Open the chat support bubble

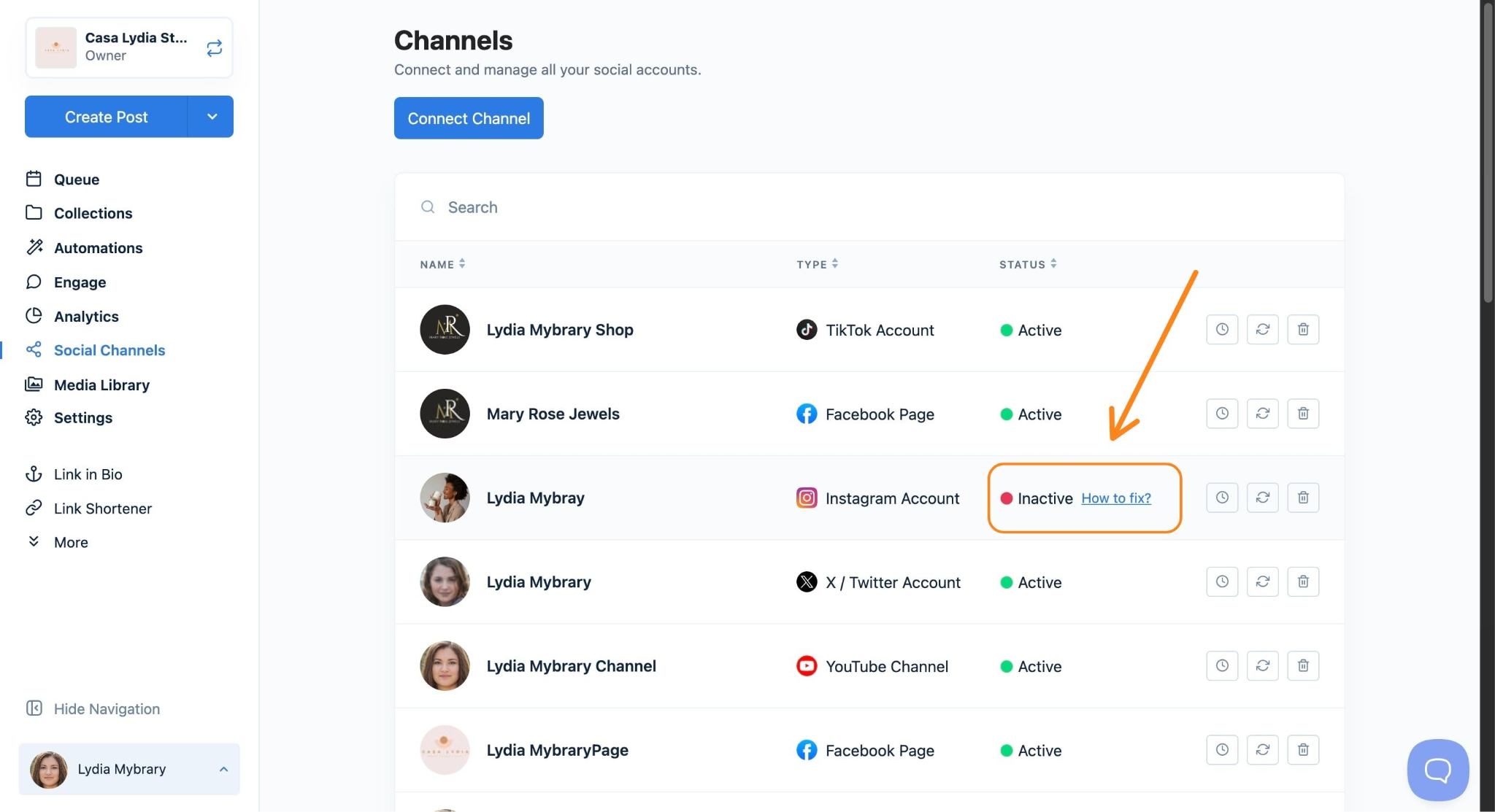(1437, 770)
